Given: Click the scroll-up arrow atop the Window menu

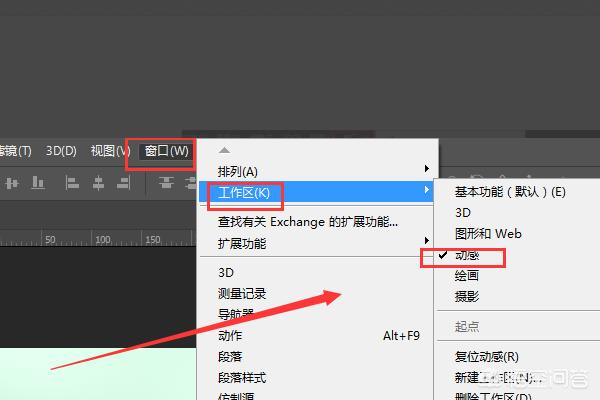Looking at the screenshot, I should point(224,150).
